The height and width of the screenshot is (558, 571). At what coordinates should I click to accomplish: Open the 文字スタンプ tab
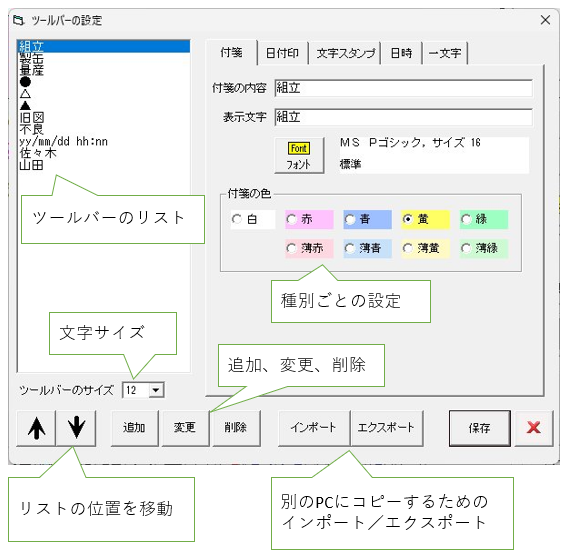[345, 54]
